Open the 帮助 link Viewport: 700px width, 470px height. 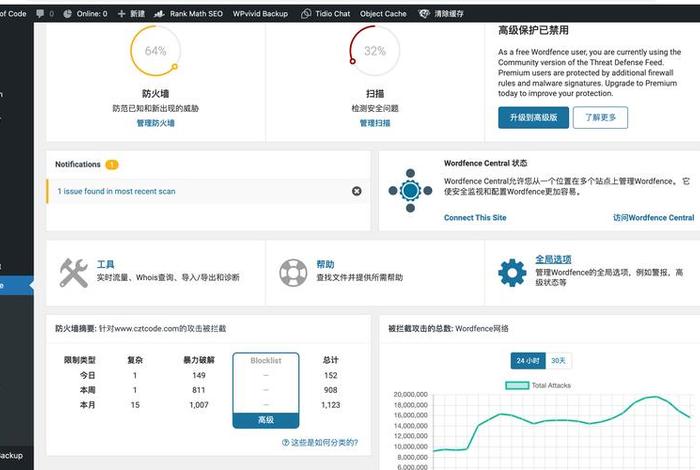(325, 264)
